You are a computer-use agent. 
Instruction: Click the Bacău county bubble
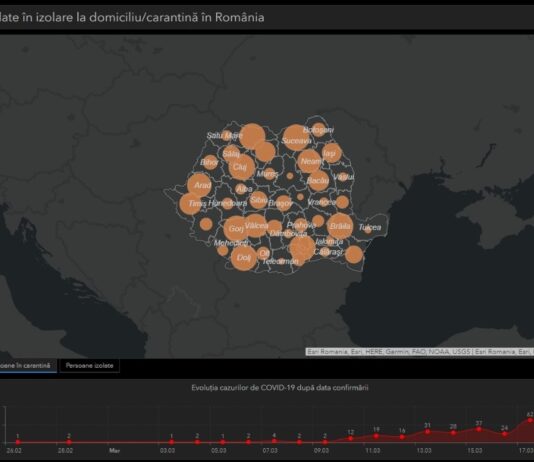coord(318,180)
